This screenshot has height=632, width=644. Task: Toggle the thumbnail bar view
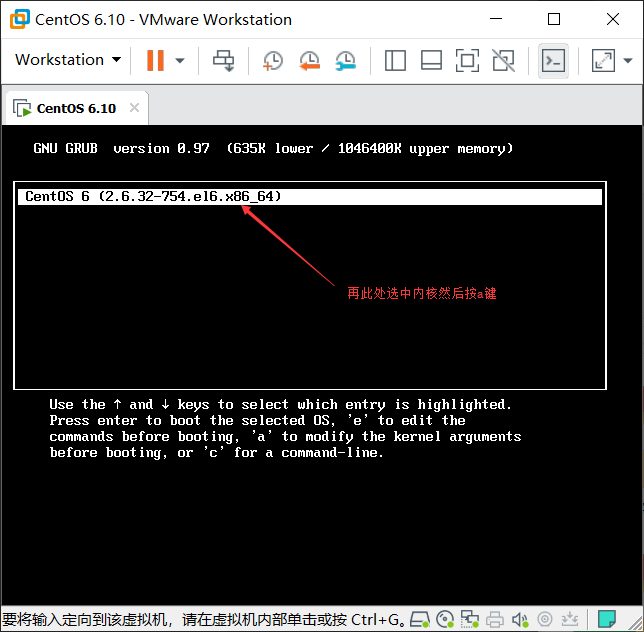coord(431,61)
